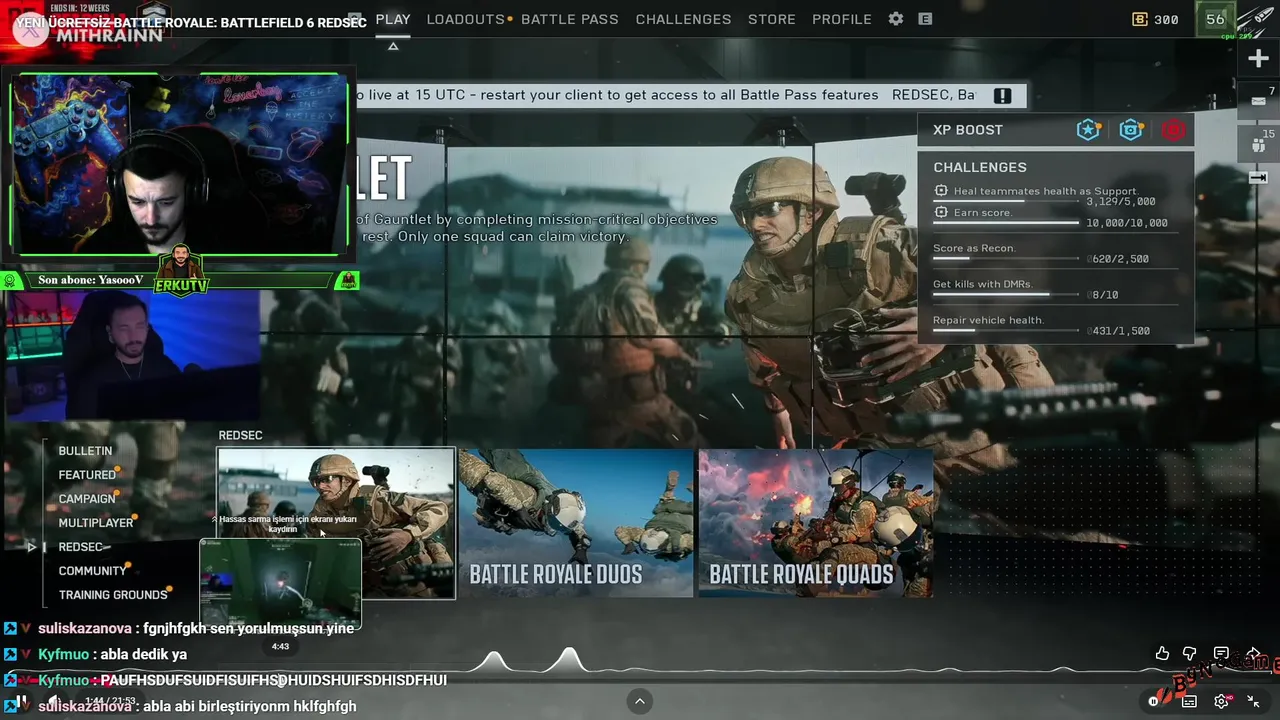
Task: Toggle the autoplay switch in the player controls
Action: 1158,701
